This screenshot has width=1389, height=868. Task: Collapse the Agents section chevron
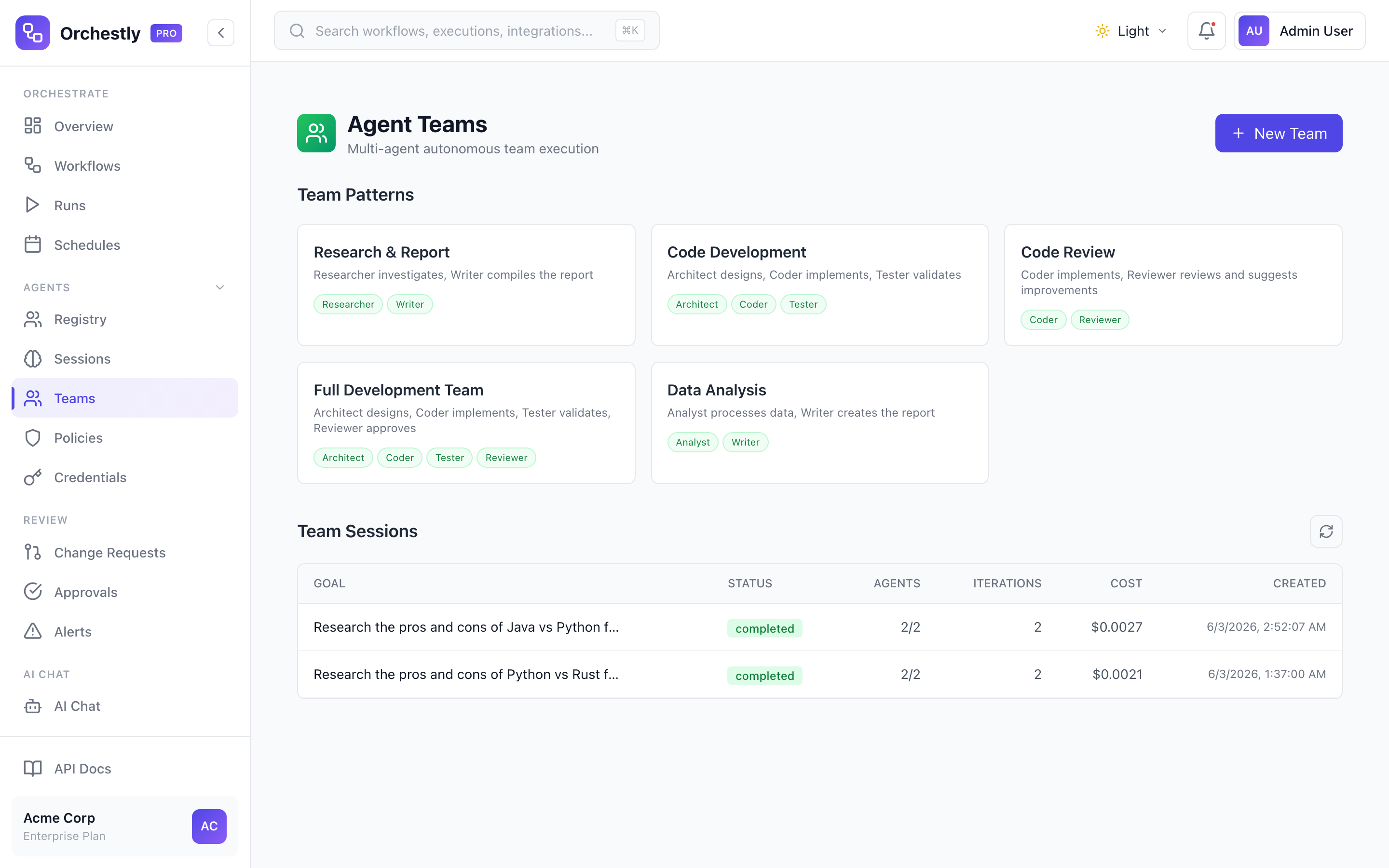pos(220,287)
